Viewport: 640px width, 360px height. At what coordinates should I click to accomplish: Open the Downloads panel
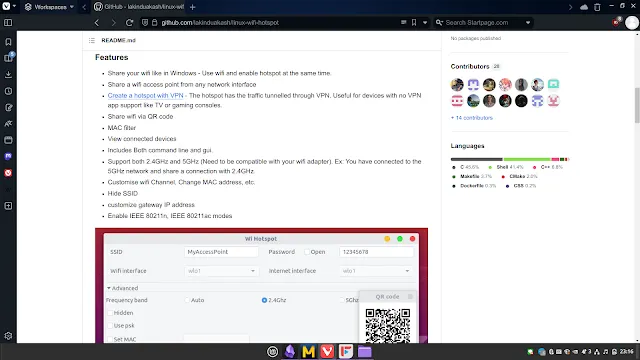(8, 74)
